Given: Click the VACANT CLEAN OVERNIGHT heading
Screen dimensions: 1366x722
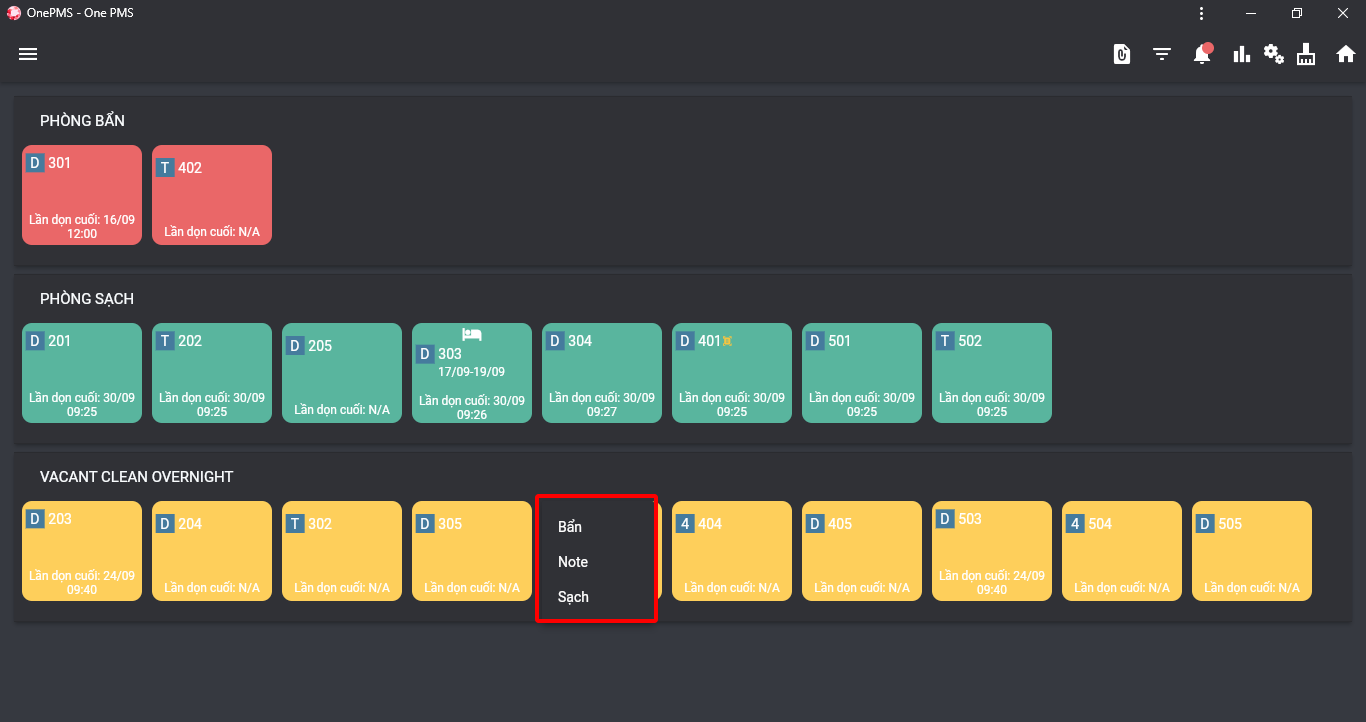Looking at the screenshot, I should pyautogui.click(x=136, y=477).
